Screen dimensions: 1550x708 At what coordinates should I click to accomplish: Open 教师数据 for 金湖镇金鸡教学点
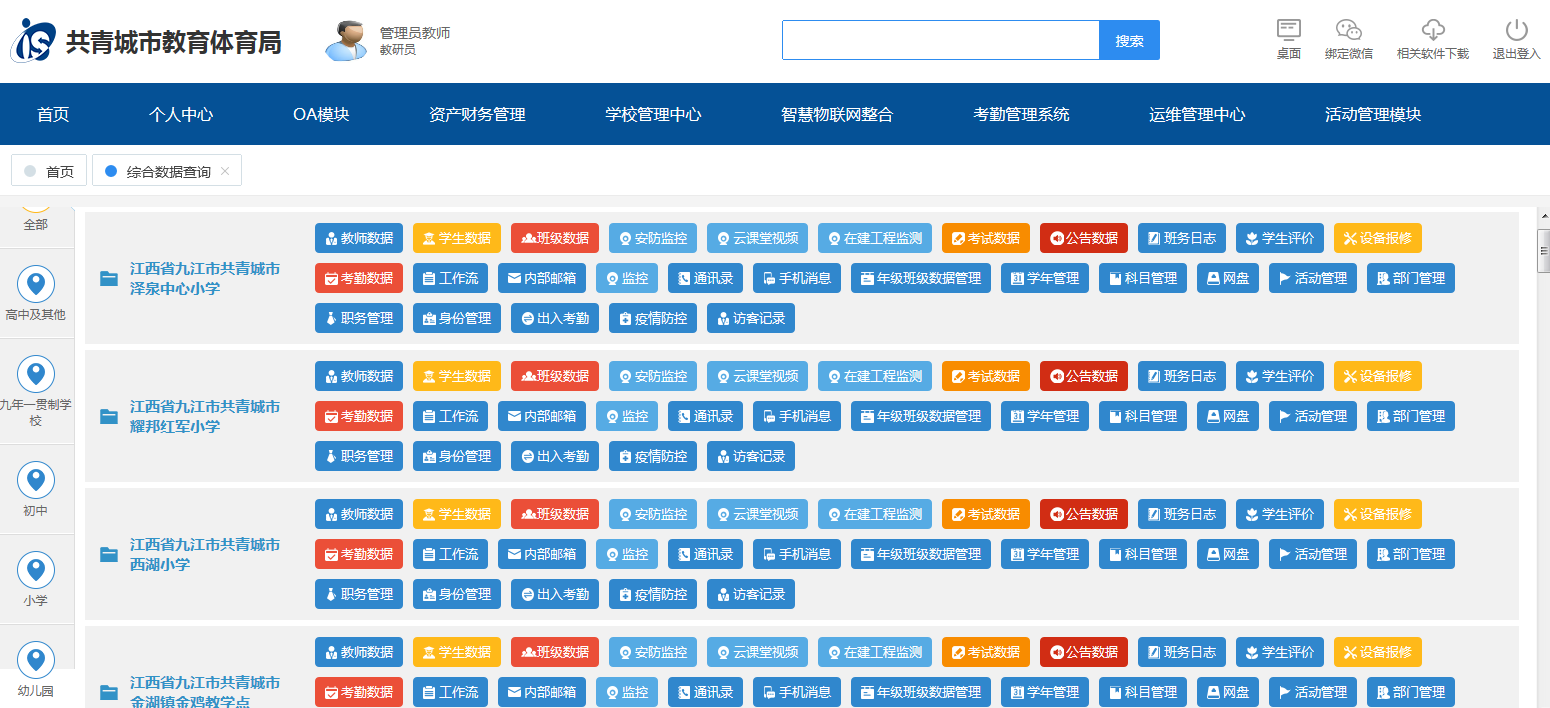359,652
